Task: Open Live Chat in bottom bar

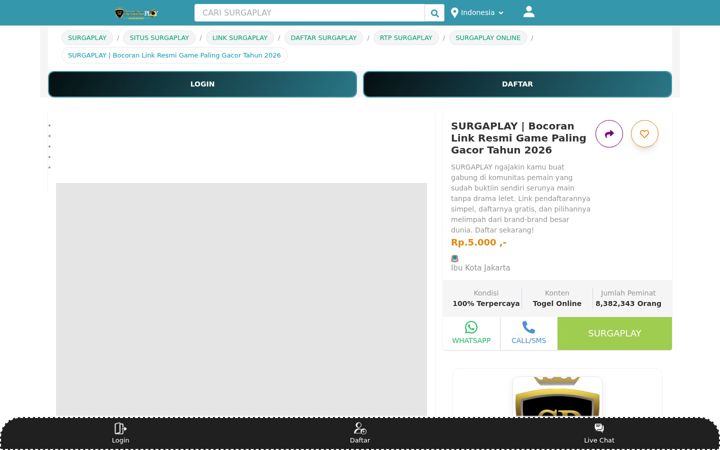Action: (599, 433)
